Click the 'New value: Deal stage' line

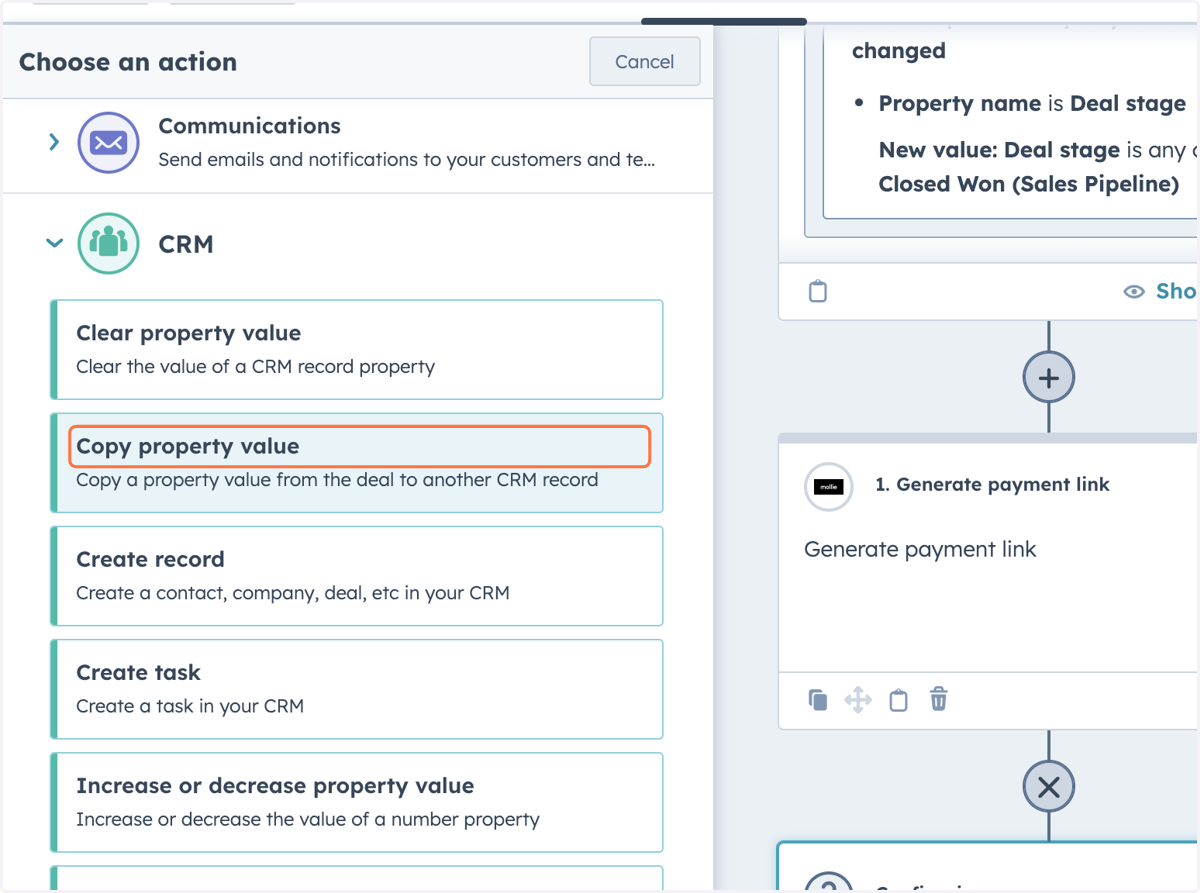click(x=1037, y=151)
